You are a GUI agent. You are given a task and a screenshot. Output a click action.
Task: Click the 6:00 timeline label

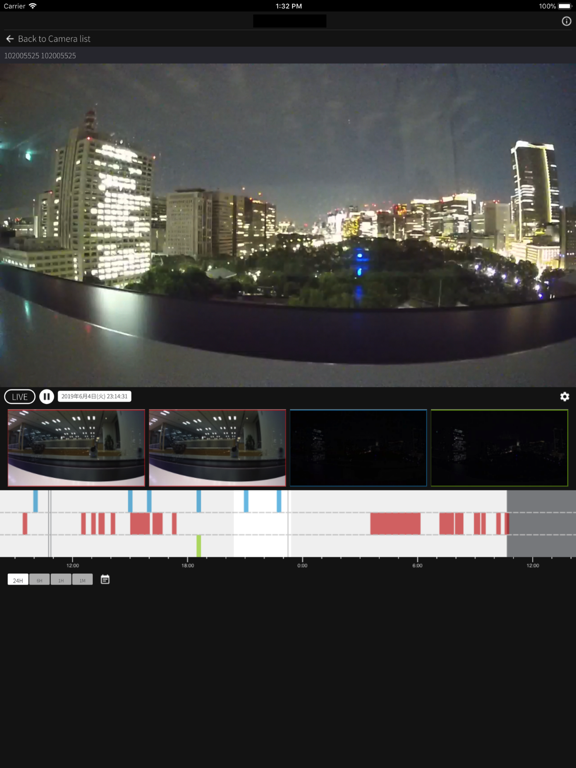(x=417, y=565)
